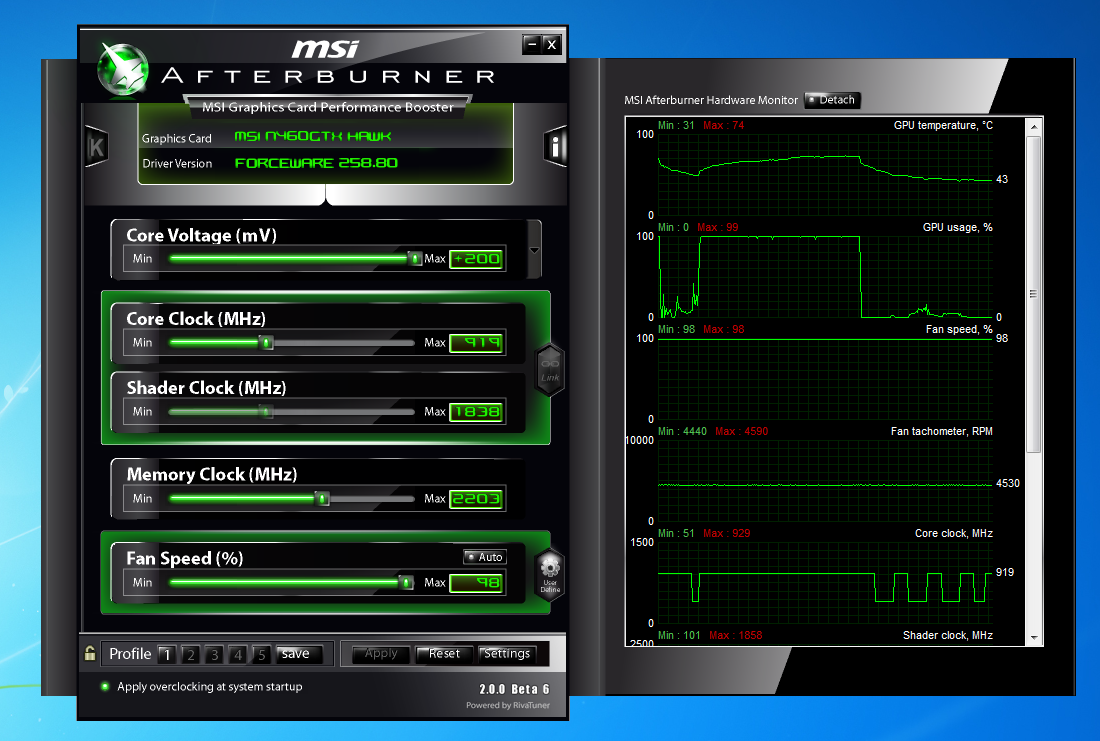Open the Settings button

507,653
